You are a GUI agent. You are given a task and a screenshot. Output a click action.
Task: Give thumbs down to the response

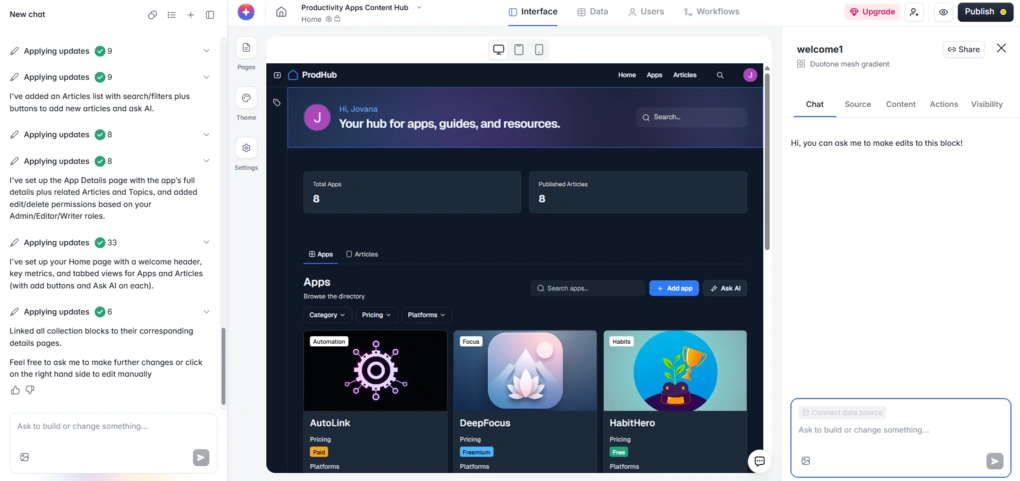(29, 390)
